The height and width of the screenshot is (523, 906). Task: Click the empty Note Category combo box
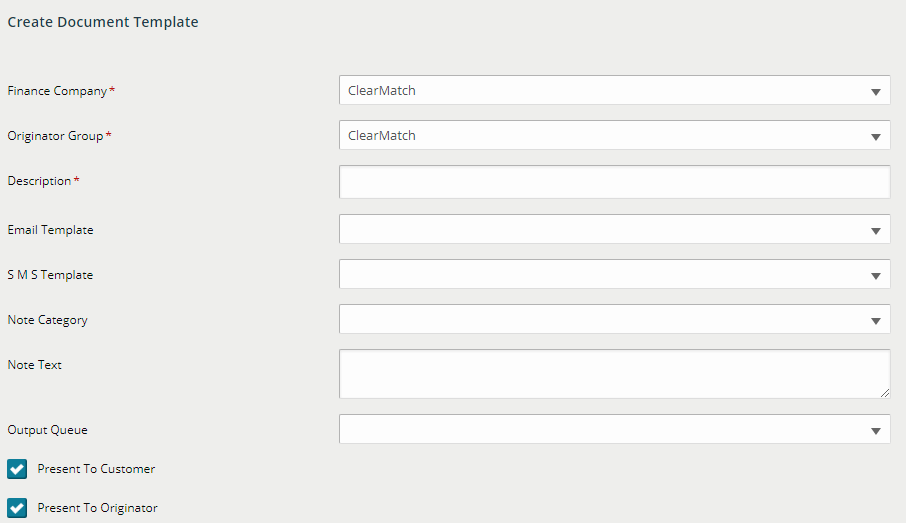(x=614, y=320)
